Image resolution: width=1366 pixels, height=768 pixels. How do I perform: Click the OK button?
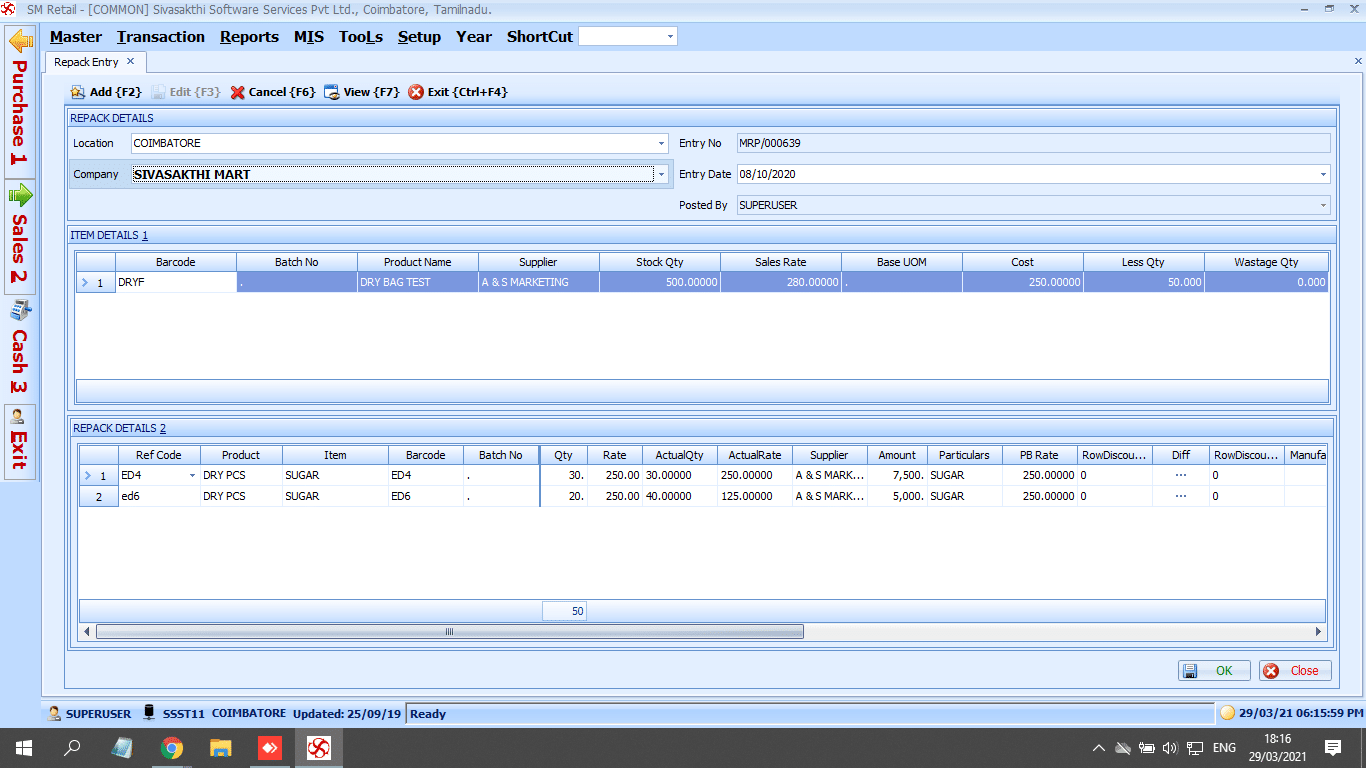click(1213, 670)
